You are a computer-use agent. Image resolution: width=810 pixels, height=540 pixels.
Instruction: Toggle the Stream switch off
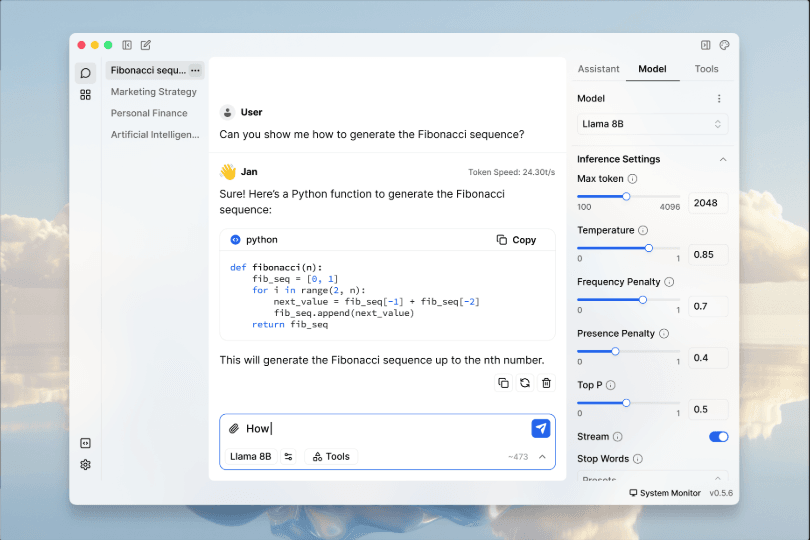tap(718, 437)
